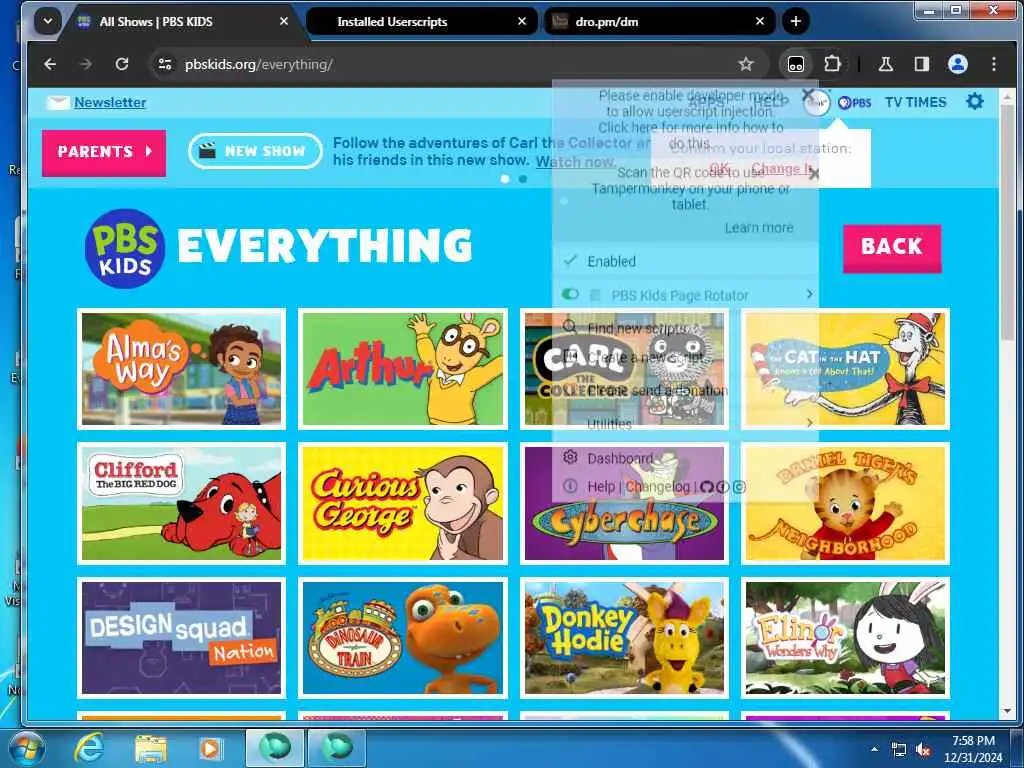Click the local station logo circle
1024x768 pixels.
tap(816, 103)
